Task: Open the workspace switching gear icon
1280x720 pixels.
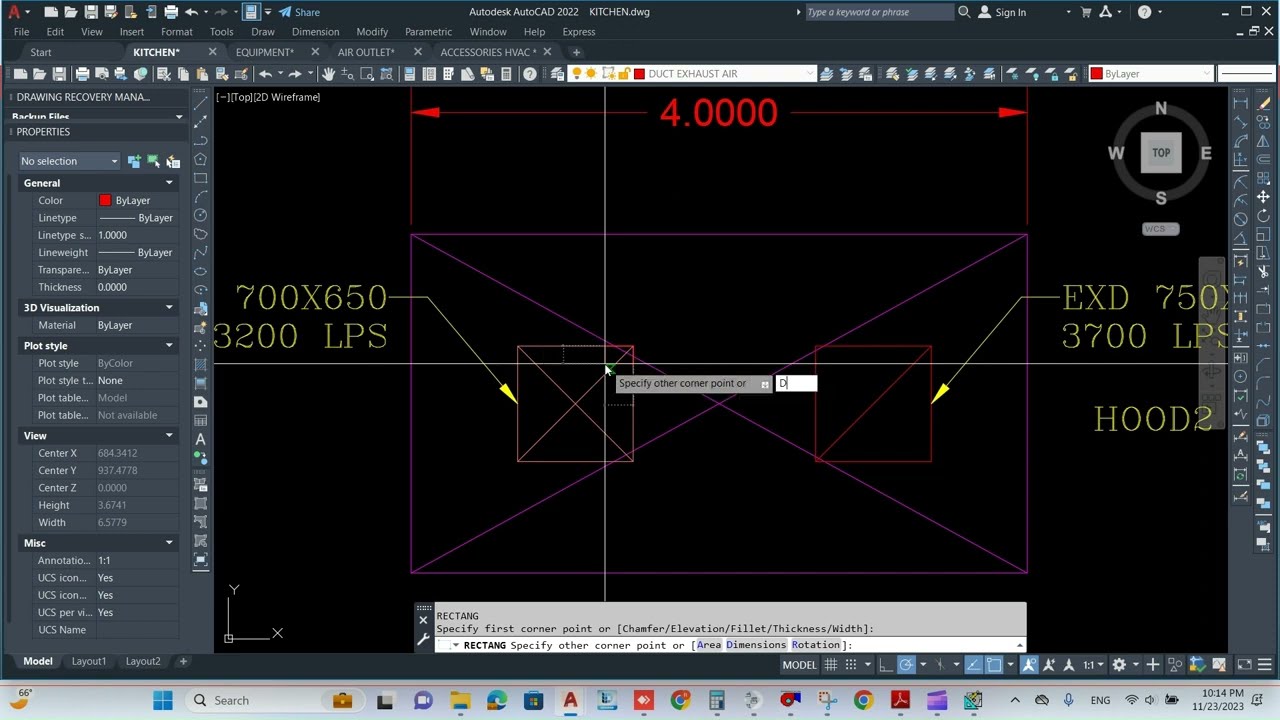Action: click(x=1119, y=665)
